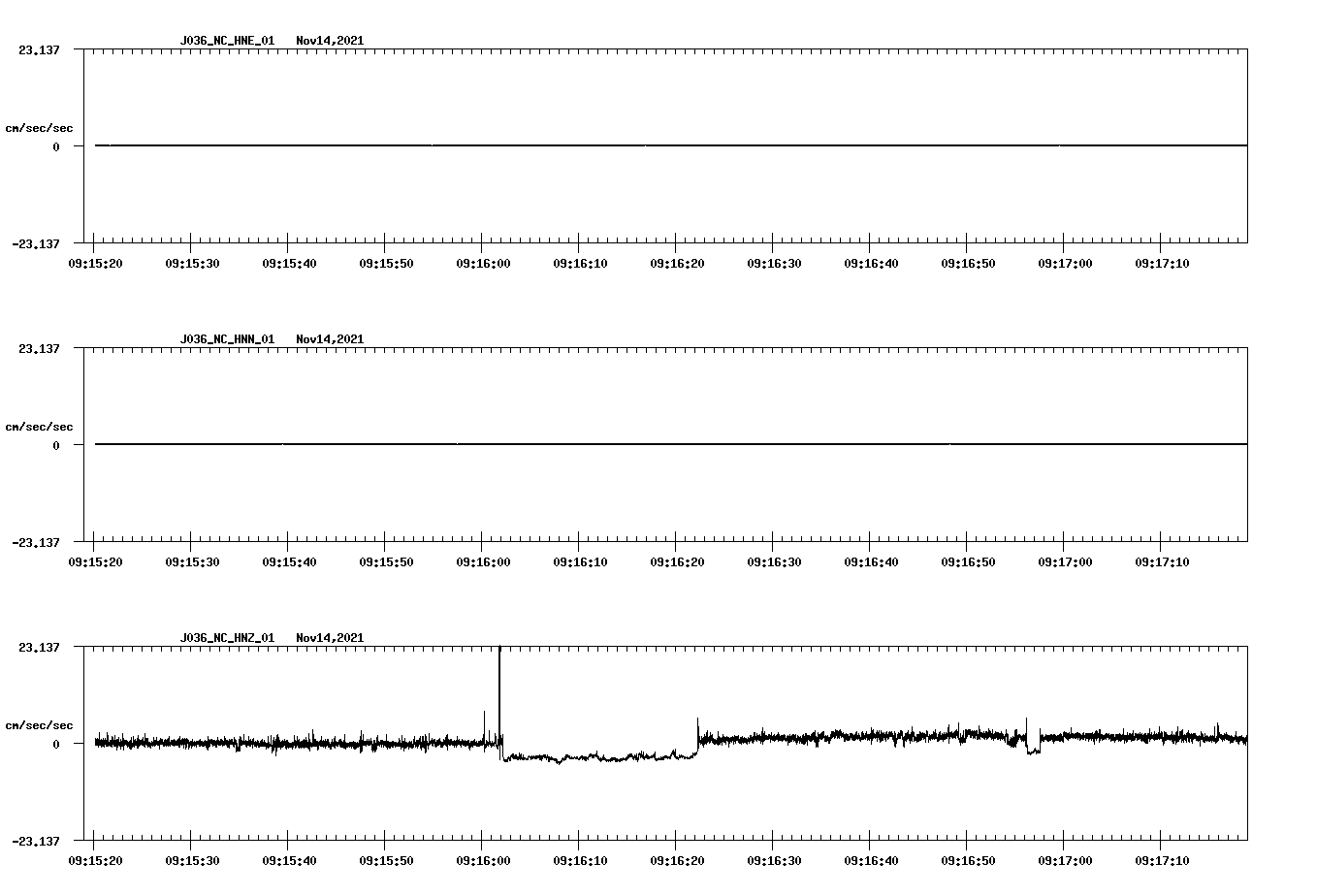Screen dimensions: 1317x896
Task: Click the 09:16:20 time label under the HNE plot
Action: [677, 264]
